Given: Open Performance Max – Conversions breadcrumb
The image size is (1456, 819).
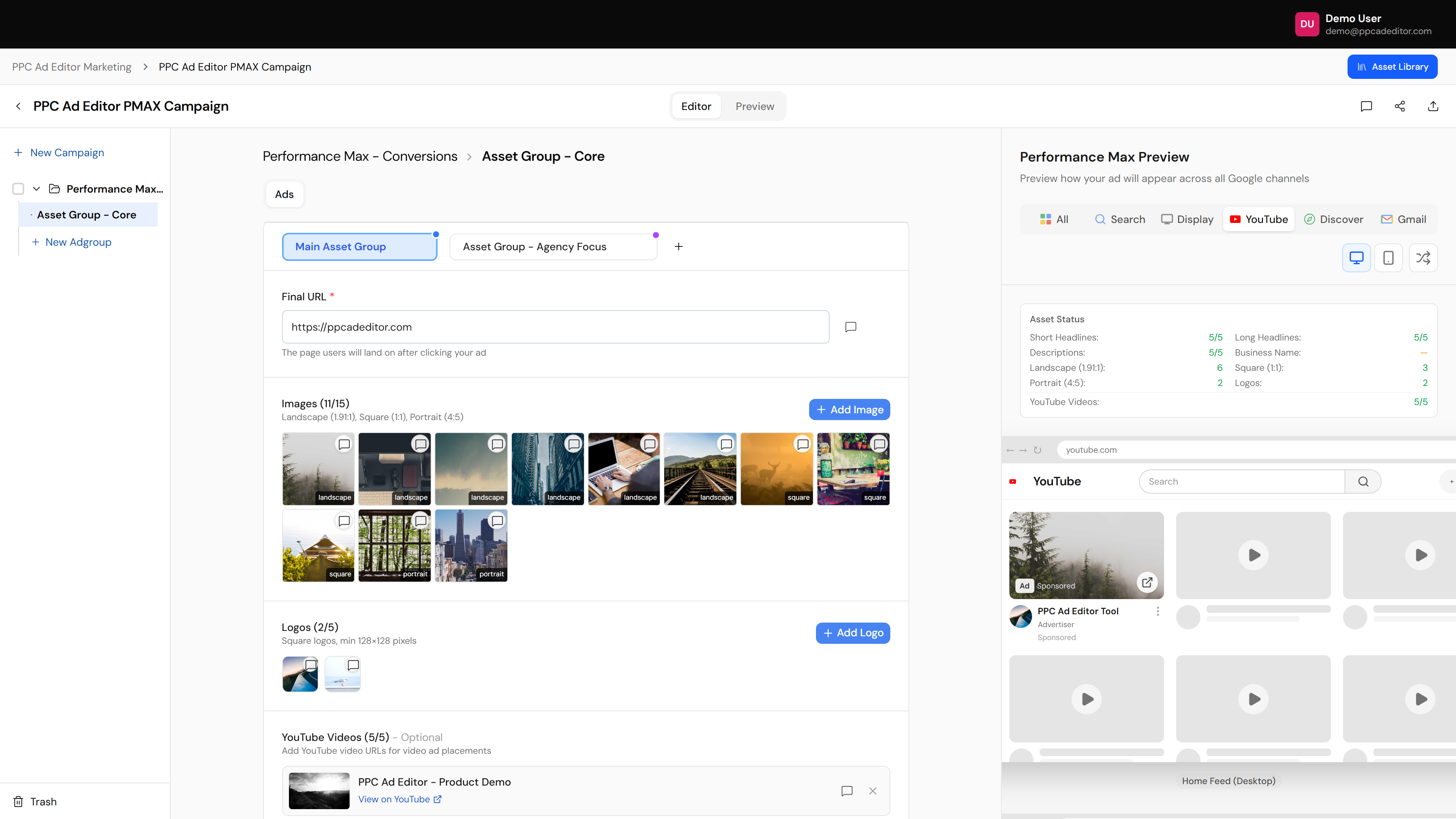Looking at the screenshot, I should click(x=360, y=157).
